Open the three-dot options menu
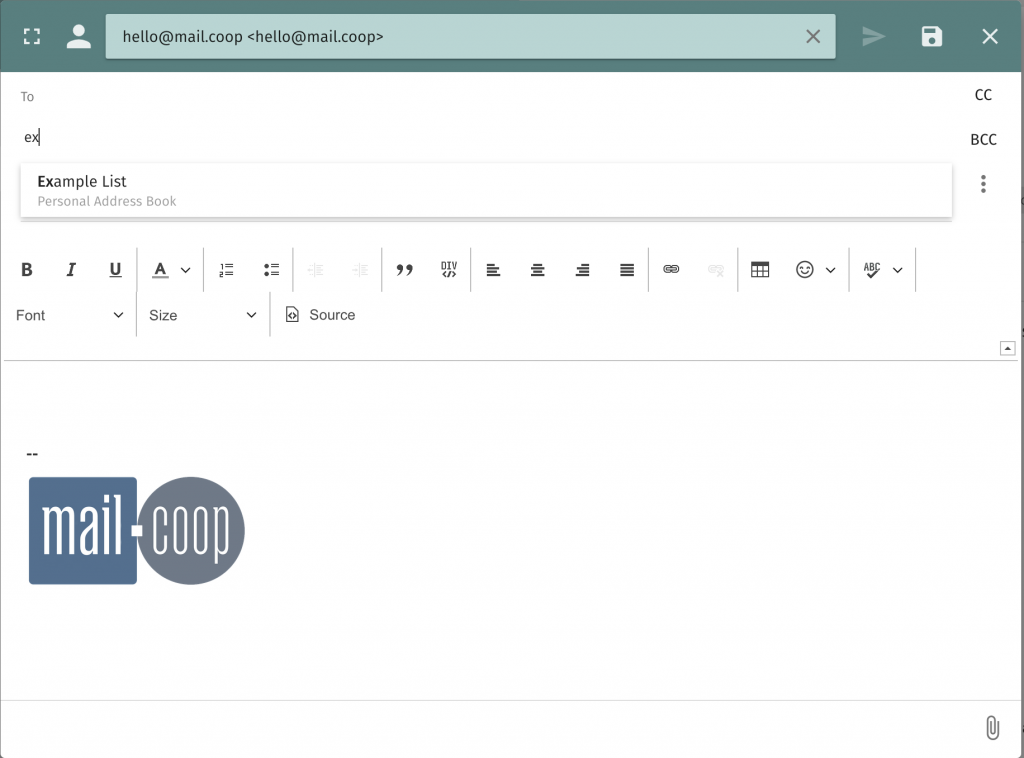 tap(983, 184)
